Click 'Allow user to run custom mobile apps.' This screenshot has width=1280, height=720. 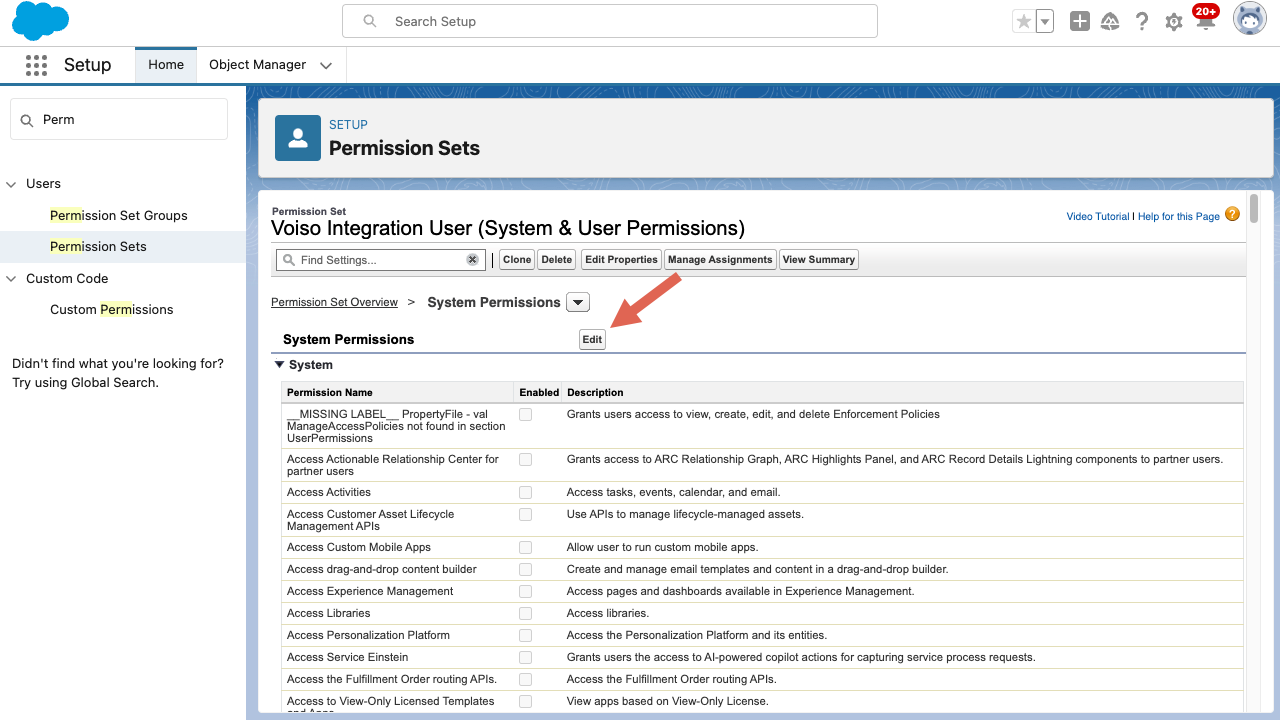coord(662,548)
